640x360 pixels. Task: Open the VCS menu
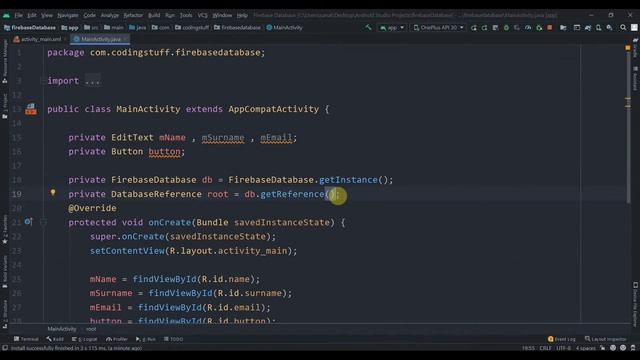click(202, 15)
